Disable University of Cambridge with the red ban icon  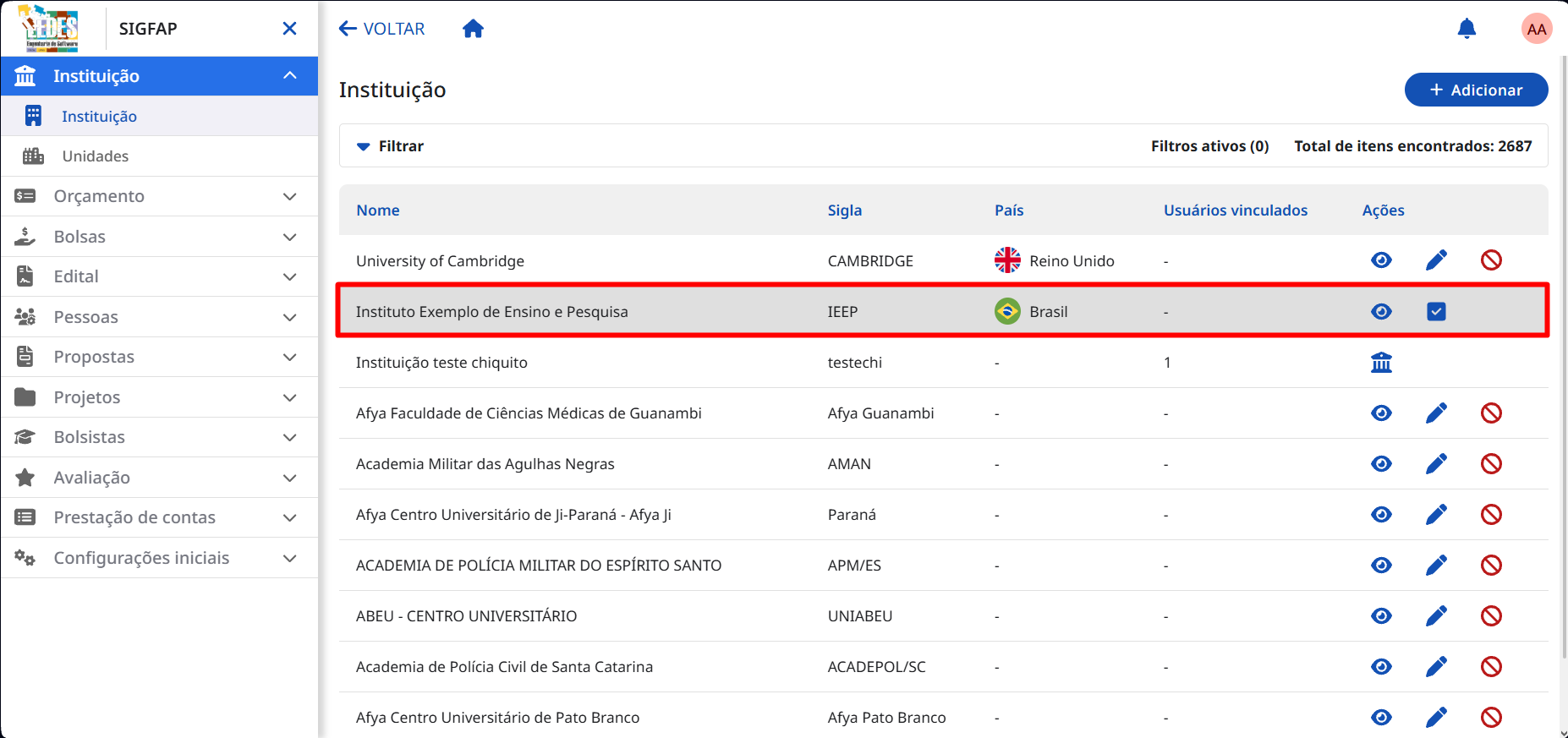pyautogui.click(x=1491, y=260)
